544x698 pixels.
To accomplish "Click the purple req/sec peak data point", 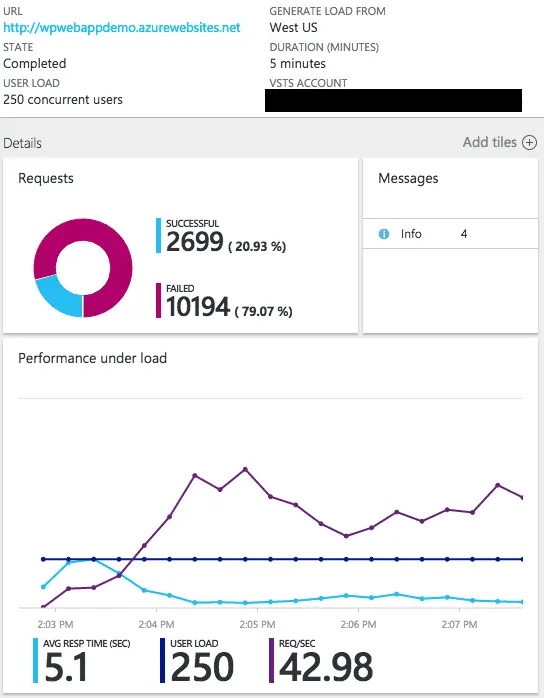I will (245, 469).
